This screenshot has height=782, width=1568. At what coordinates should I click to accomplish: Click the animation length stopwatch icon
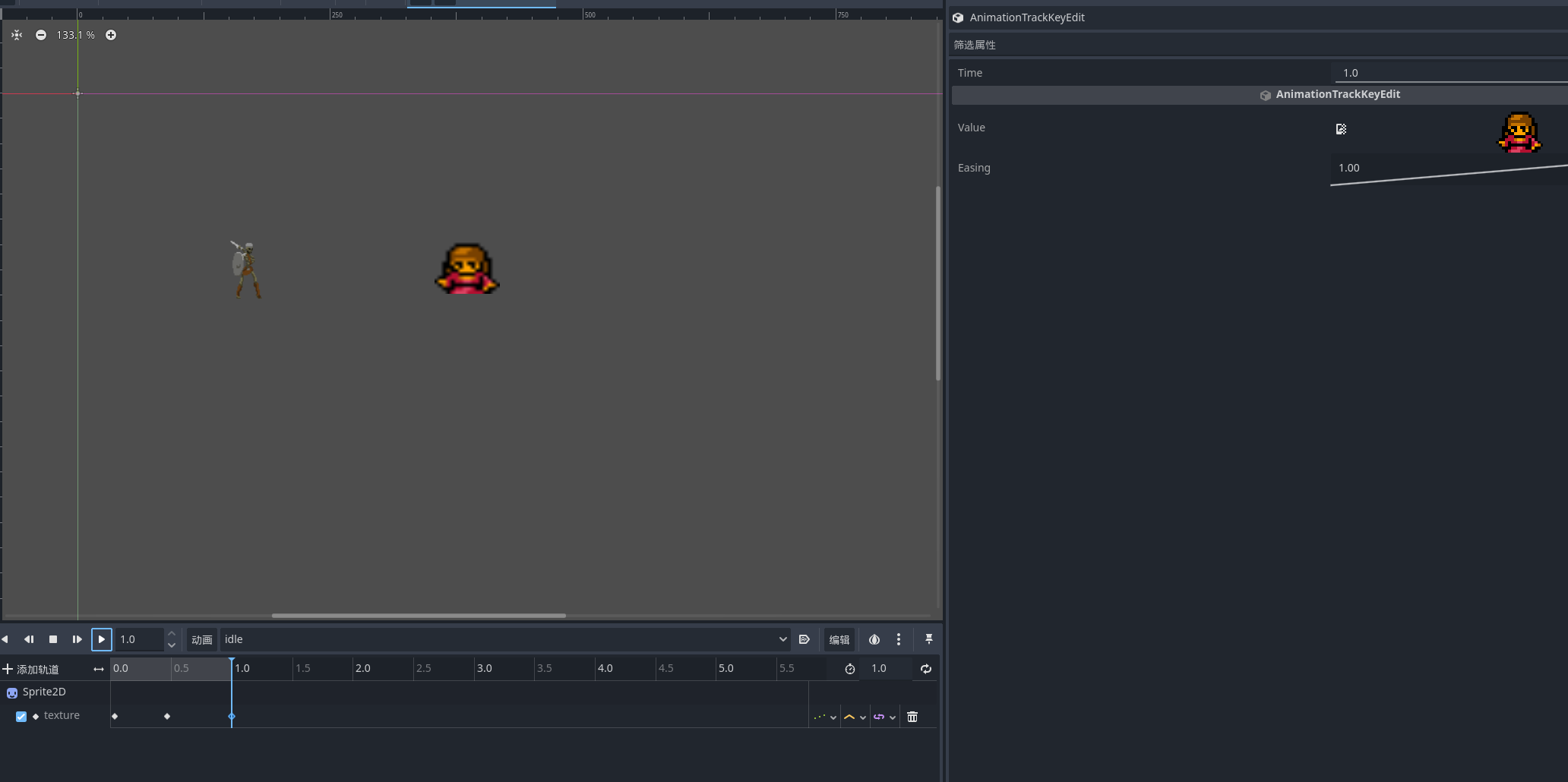(x=850, y=669)
